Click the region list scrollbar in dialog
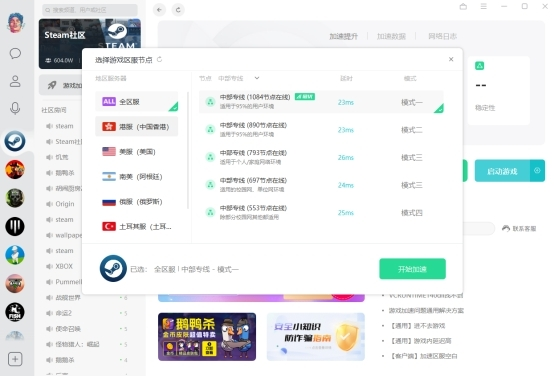The image size is (554, 376). [x=188, y=150]
